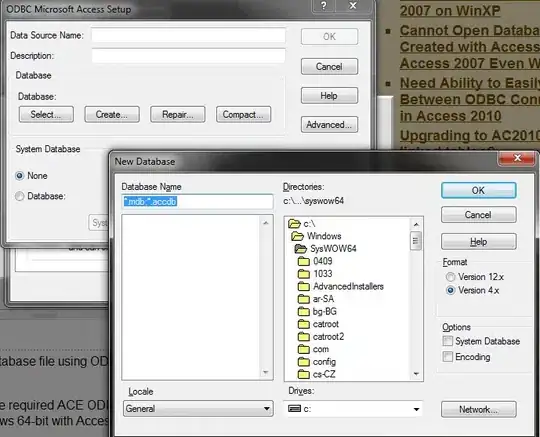Open the c:\ root folder icon
The height and width of the screenshot is (437, 540).
[294, 224]
